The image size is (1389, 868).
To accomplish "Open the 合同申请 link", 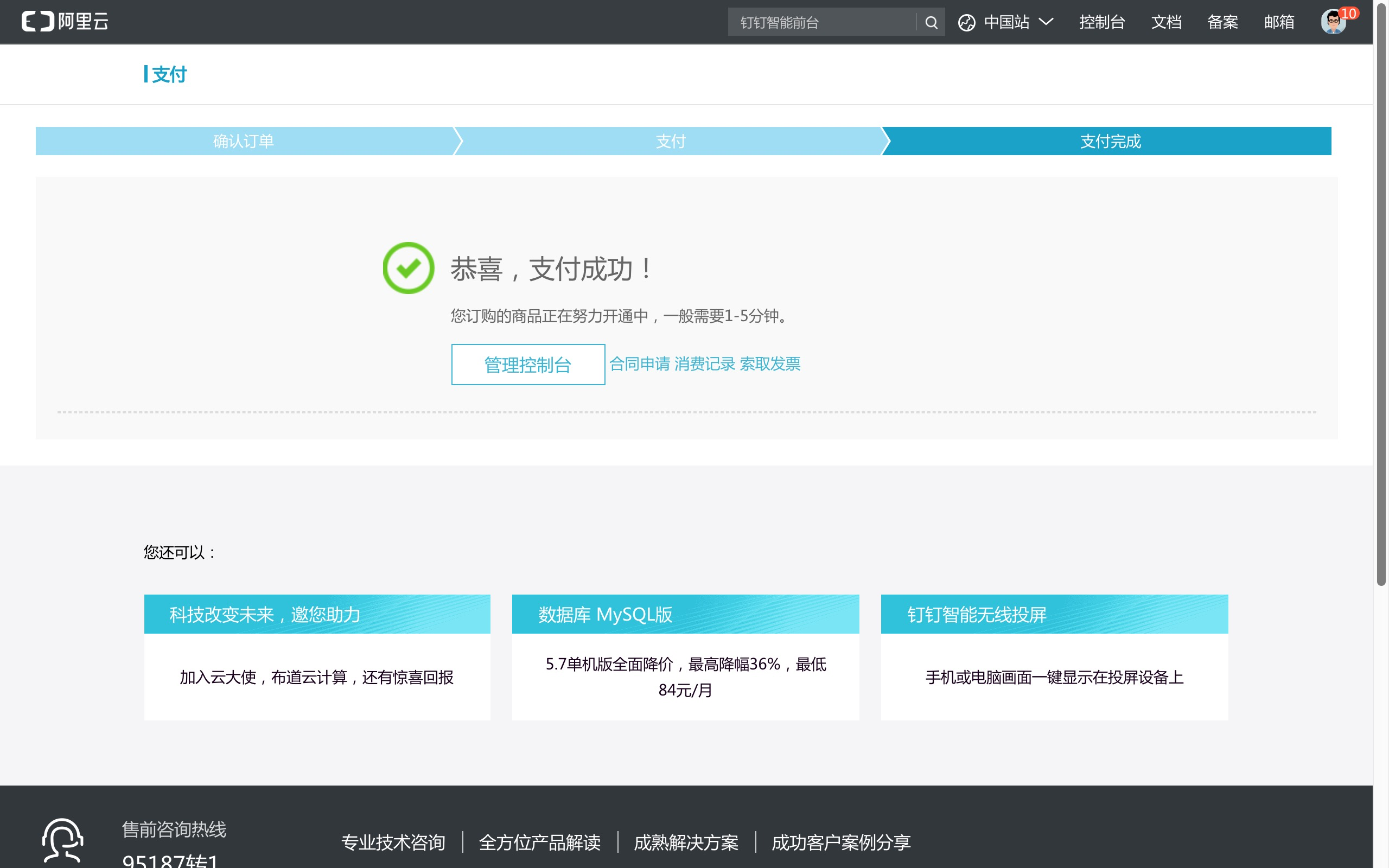I will click(x=639, y=364).
